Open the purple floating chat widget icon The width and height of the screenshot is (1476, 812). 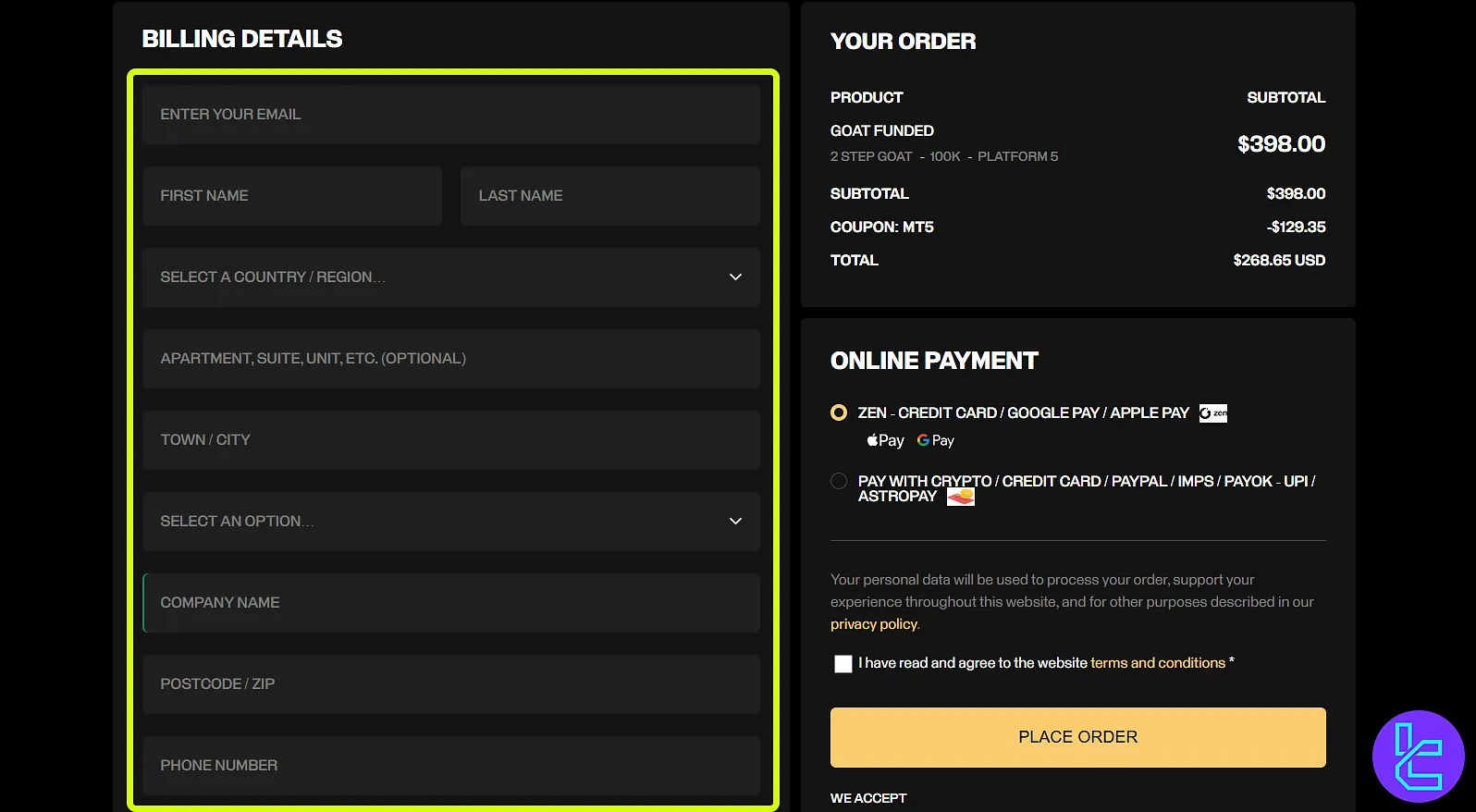1418,756
